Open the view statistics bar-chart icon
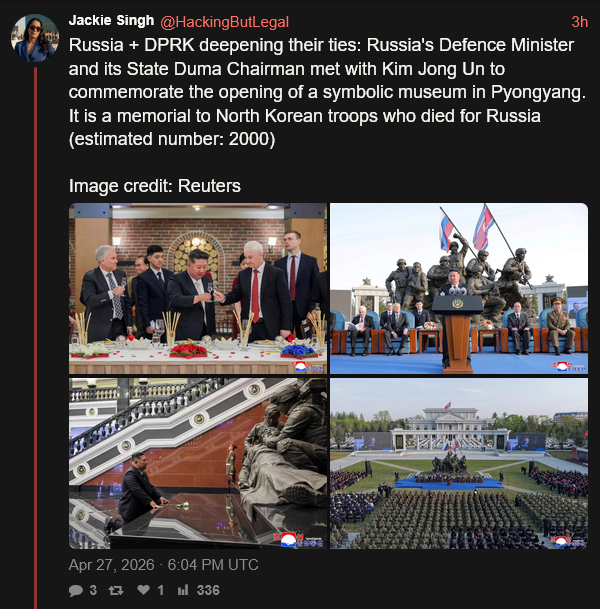Screen dimensions: 600x609 (x=183, y=590)
